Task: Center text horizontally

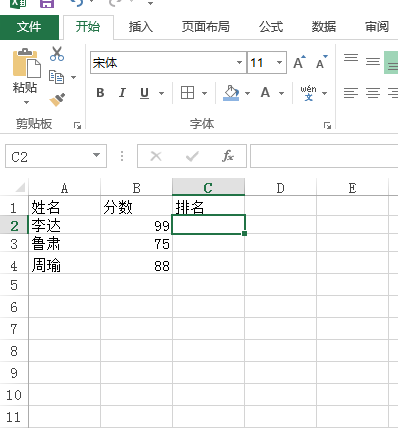Action: pos(373,93)
